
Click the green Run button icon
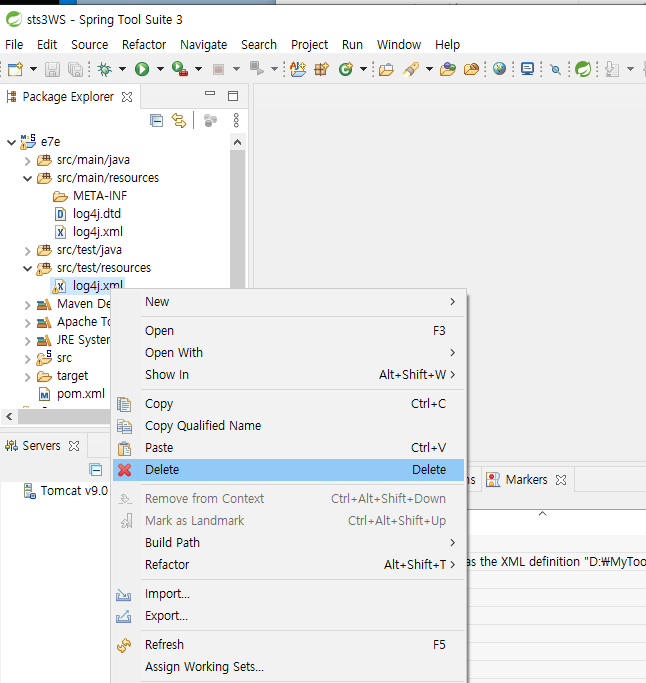coord(142,69)
